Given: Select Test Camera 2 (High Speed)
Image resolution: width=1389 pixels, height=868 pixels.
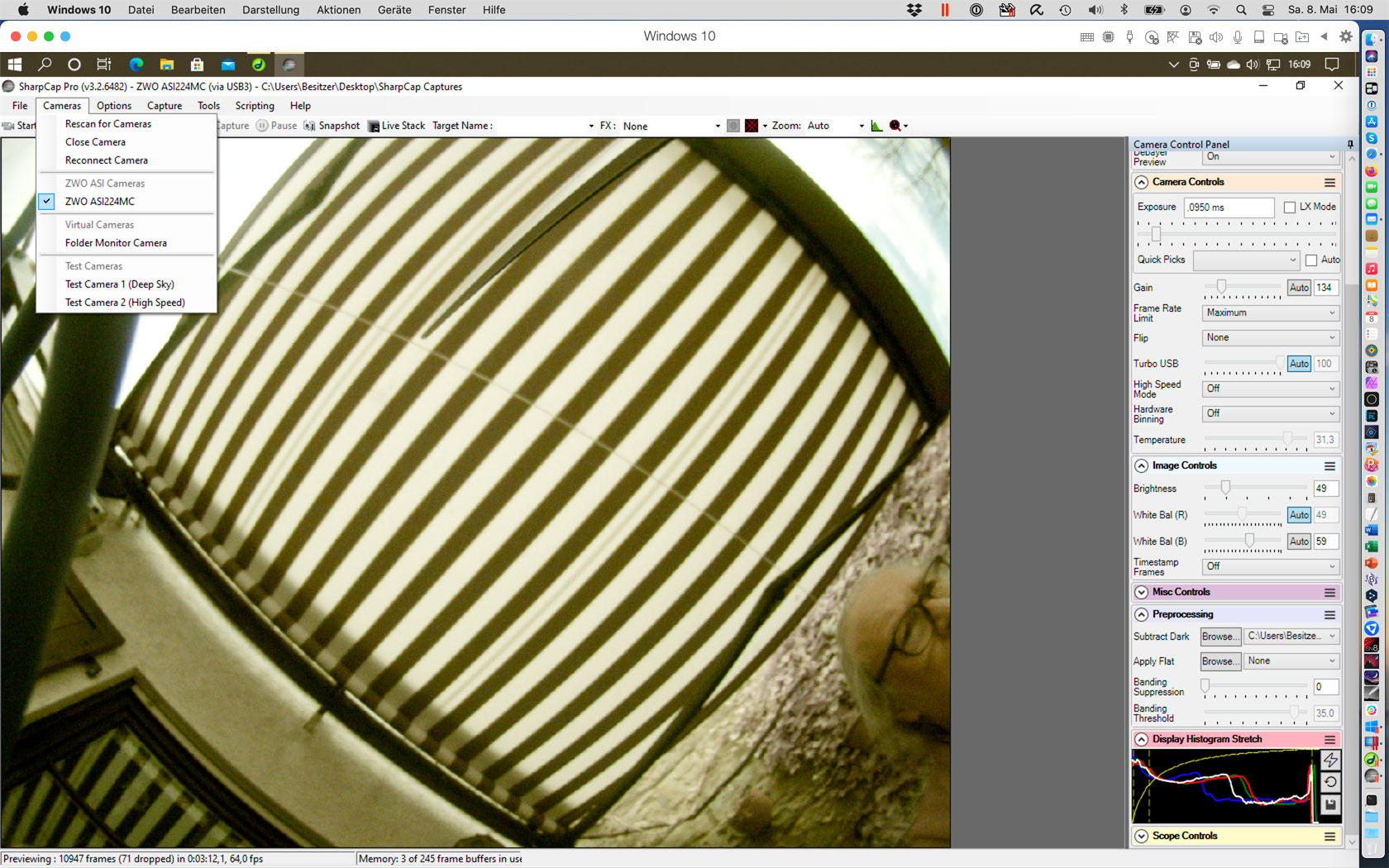Looking at the screenshot, I should (x=126, y=303).
